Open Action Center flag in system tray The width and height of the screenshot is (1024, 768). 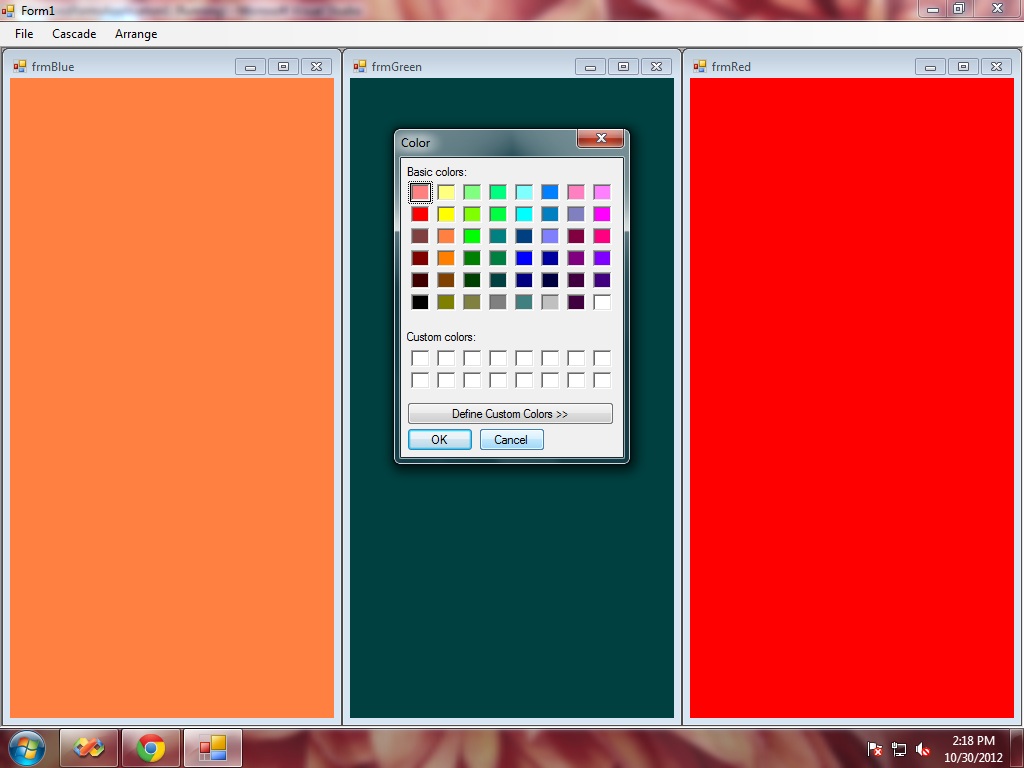tap(875, 749)
